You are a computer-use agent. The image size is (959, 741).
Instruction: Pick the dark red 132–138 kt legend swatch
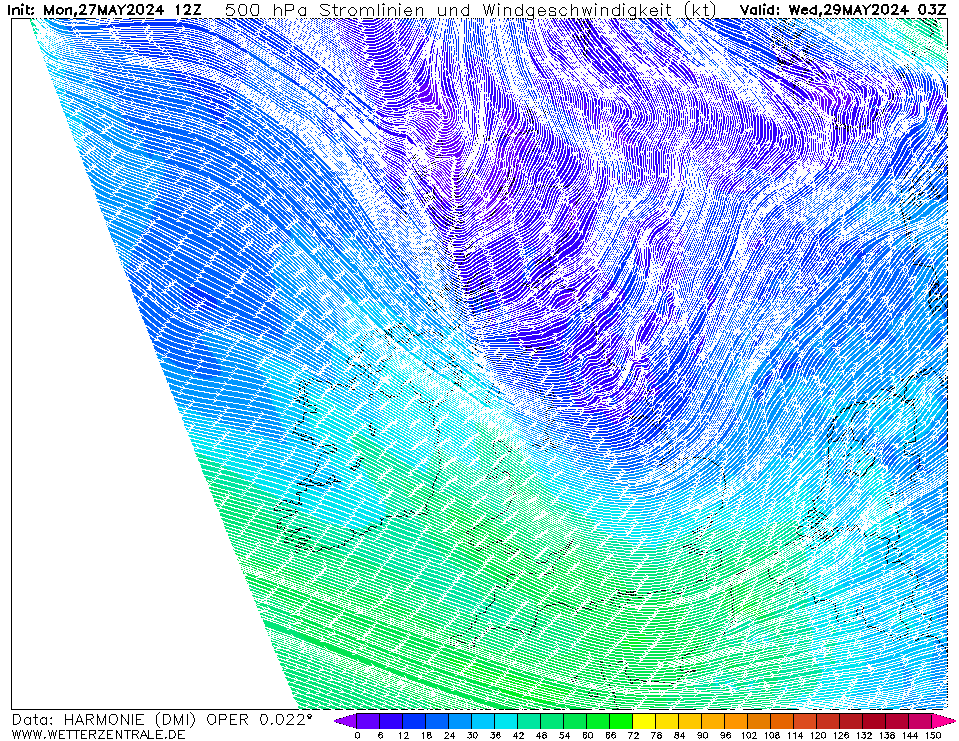pyautogui.click(x=875, y=721)
